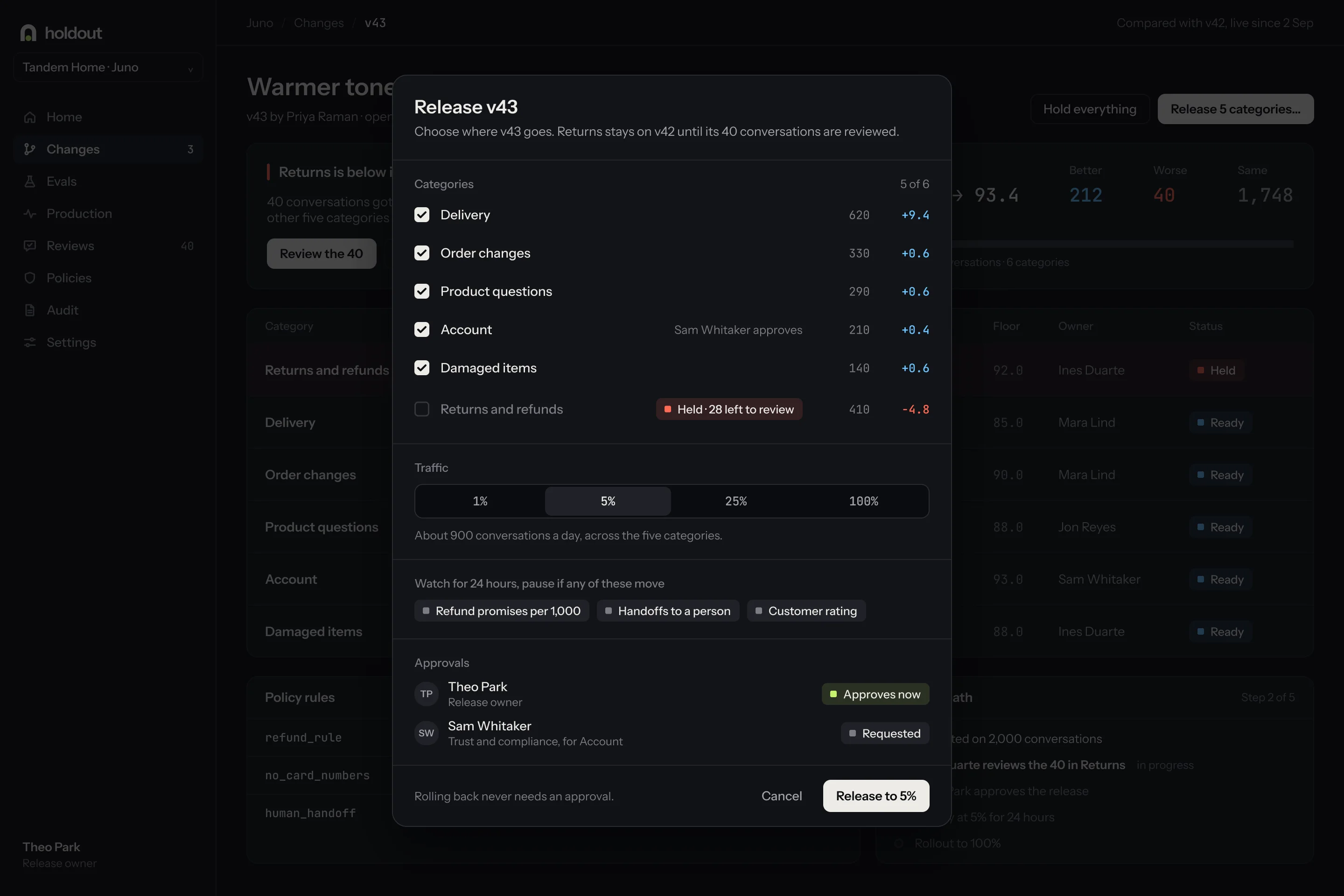Open Production in the sidebar
The image size is (1344, 896).
pyautogui.click(x=108, y=214)
